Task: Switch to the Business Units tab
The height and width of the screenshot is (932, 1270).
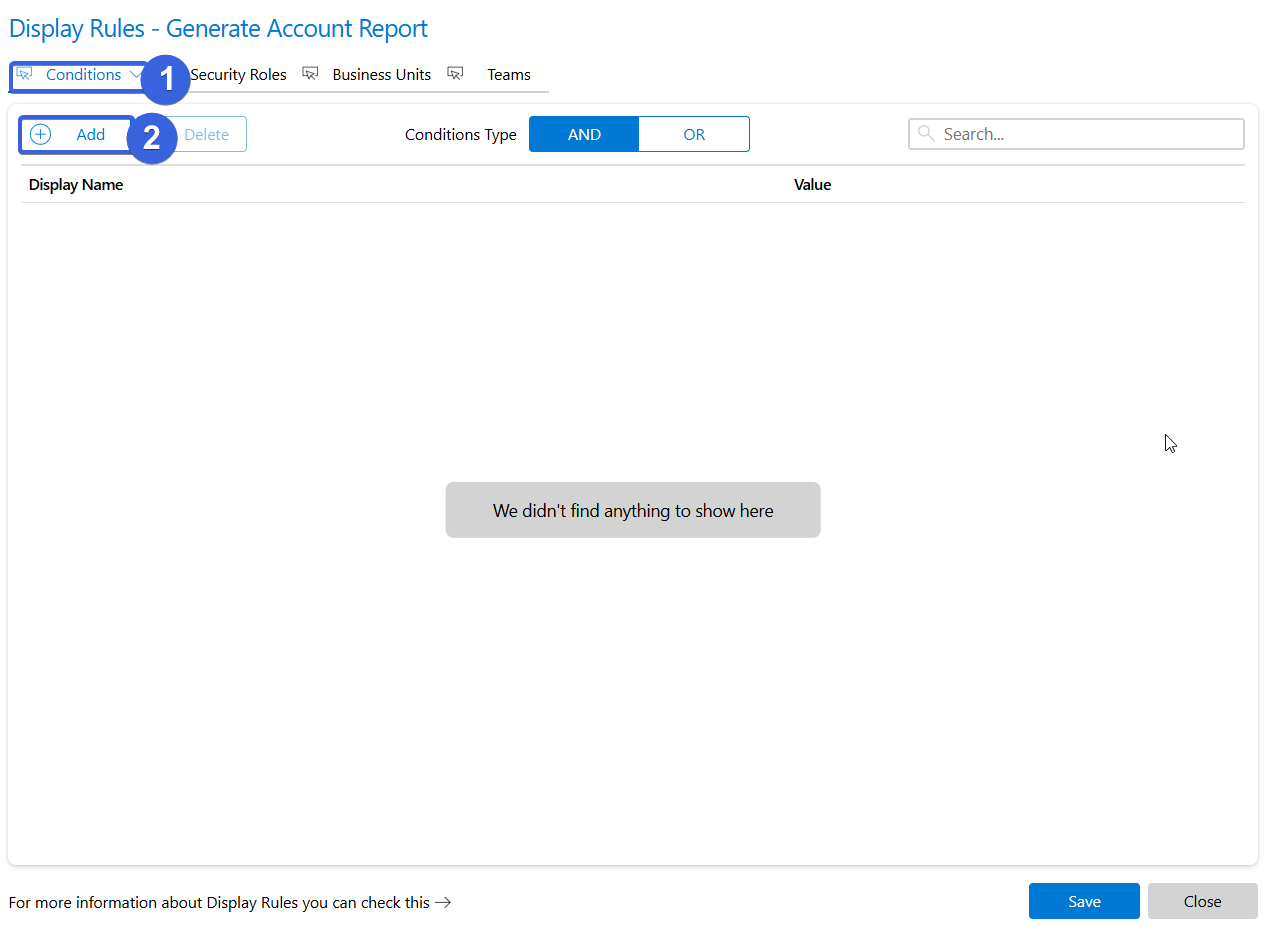Action: 381,75
